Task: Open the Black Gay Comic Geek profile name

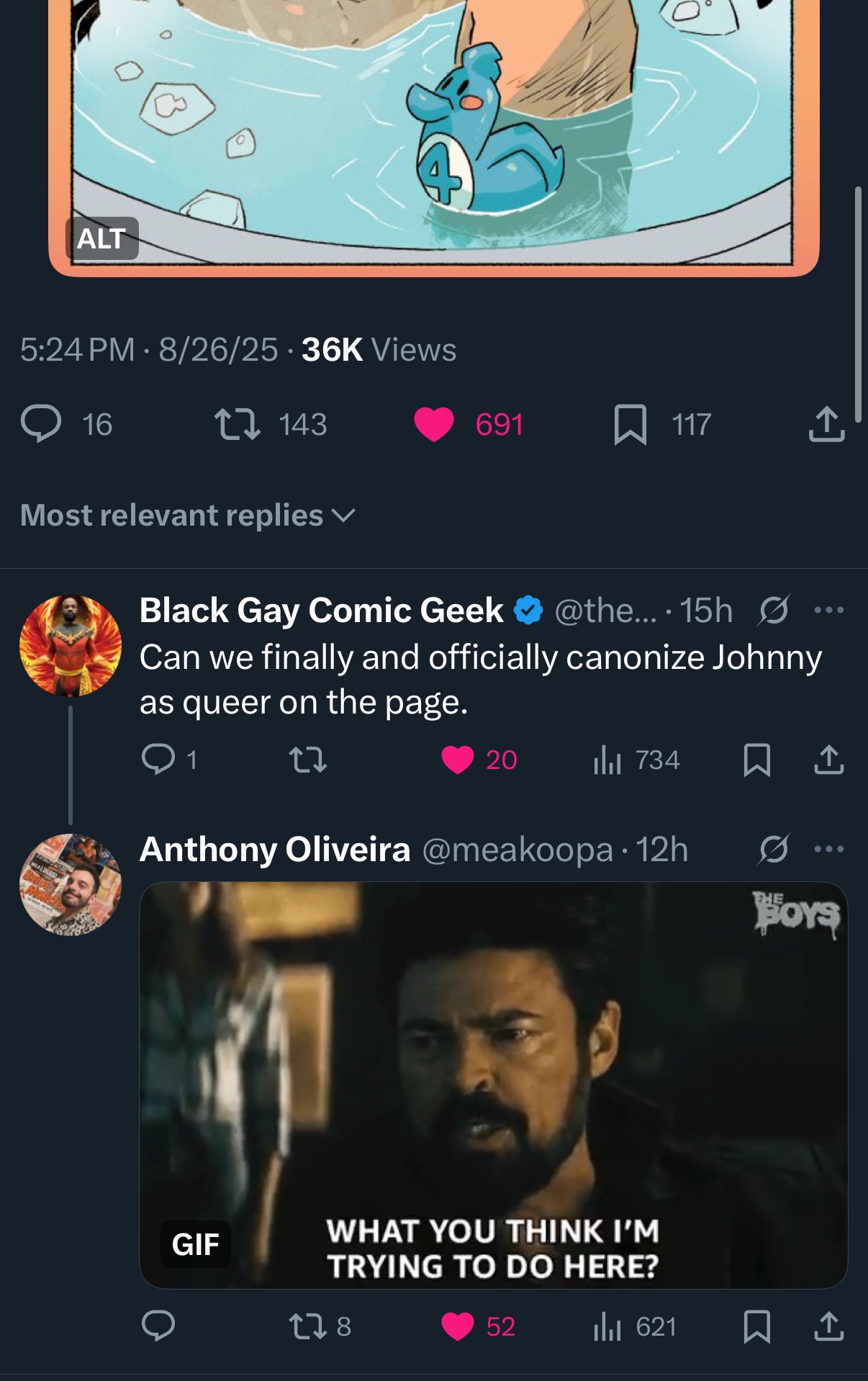Action: point(321,611)
